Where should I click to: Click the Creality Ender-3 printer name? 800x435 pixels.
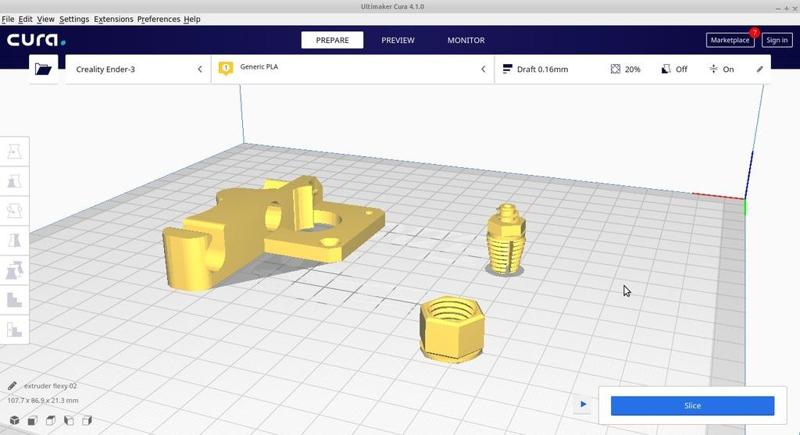tap(106, 69)
